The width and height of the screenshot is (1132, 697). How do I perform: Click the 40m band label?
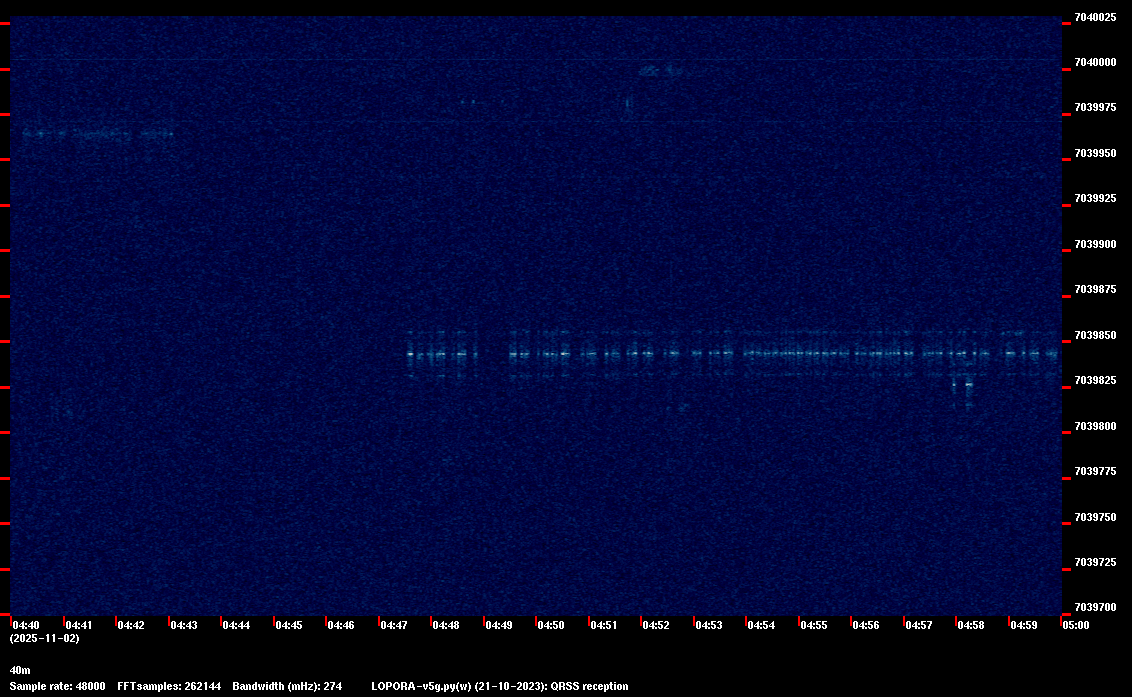(x=20, y=670)
